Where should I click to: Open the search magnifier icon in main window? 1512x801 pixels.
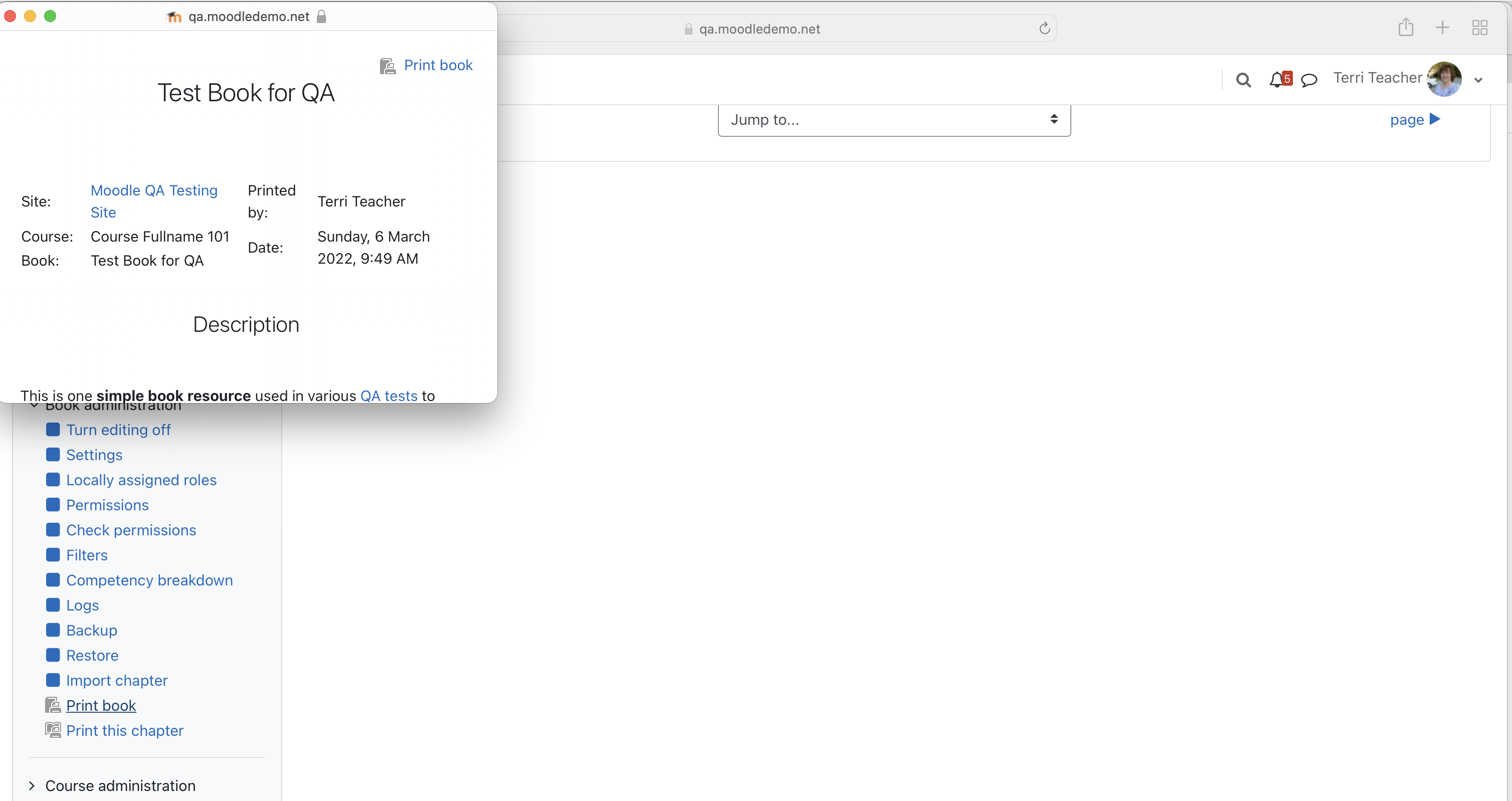[x=1243, y=79]
